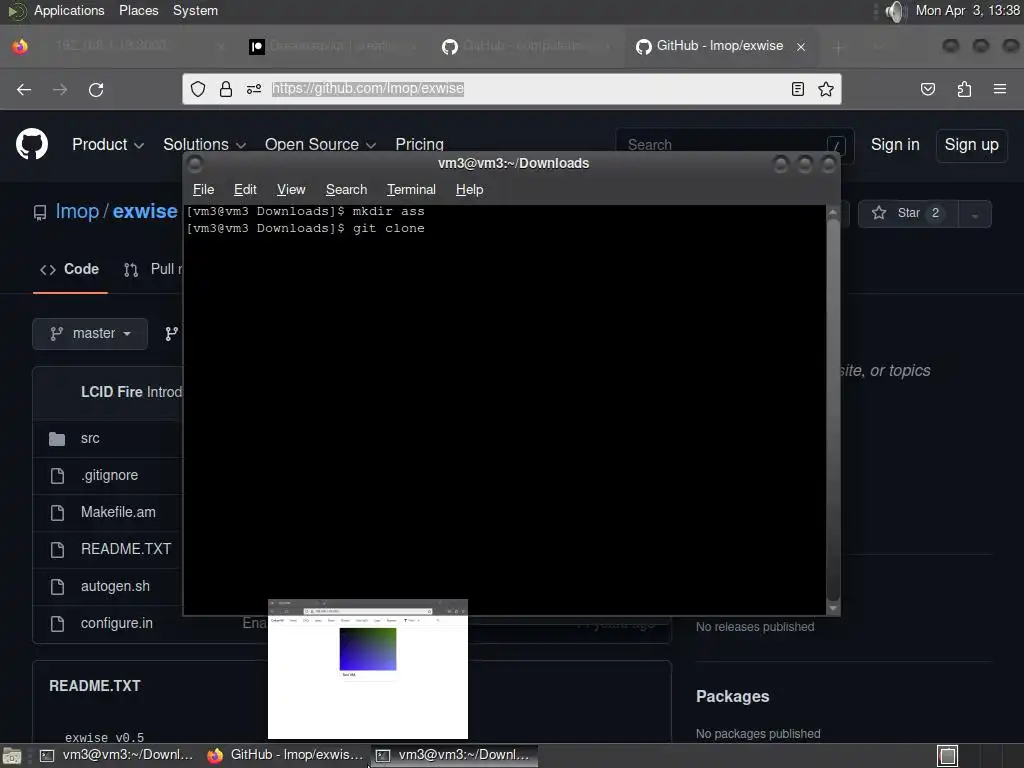Open README.TXT file link

[125, 549]
